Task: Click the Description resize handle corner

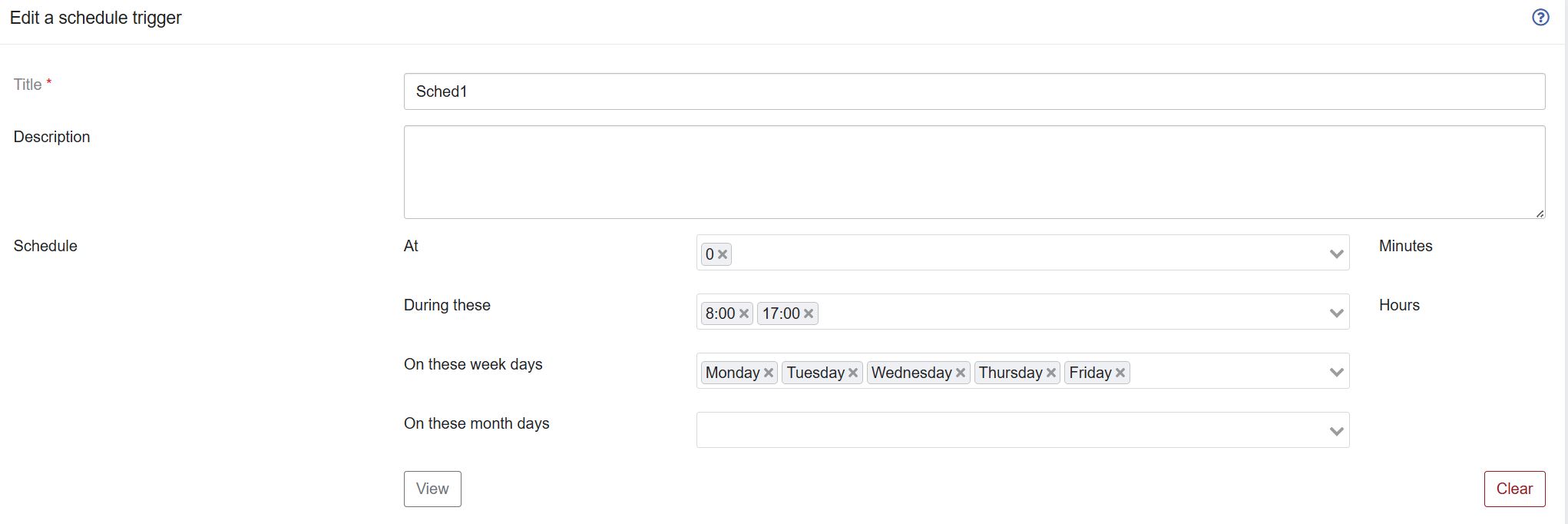Action: pos(1540,214)
